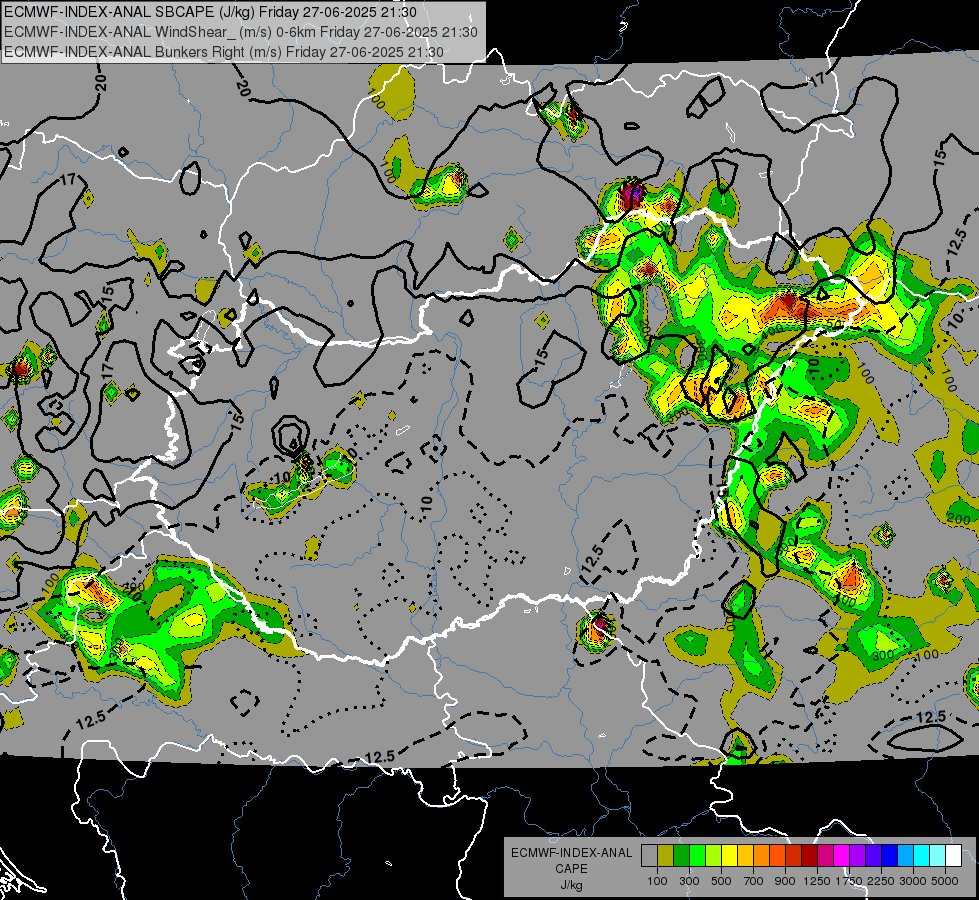Click the 100 tick label under legend bar
The height and width of the screenshot is (900, 979).
[x=657, y=881]
